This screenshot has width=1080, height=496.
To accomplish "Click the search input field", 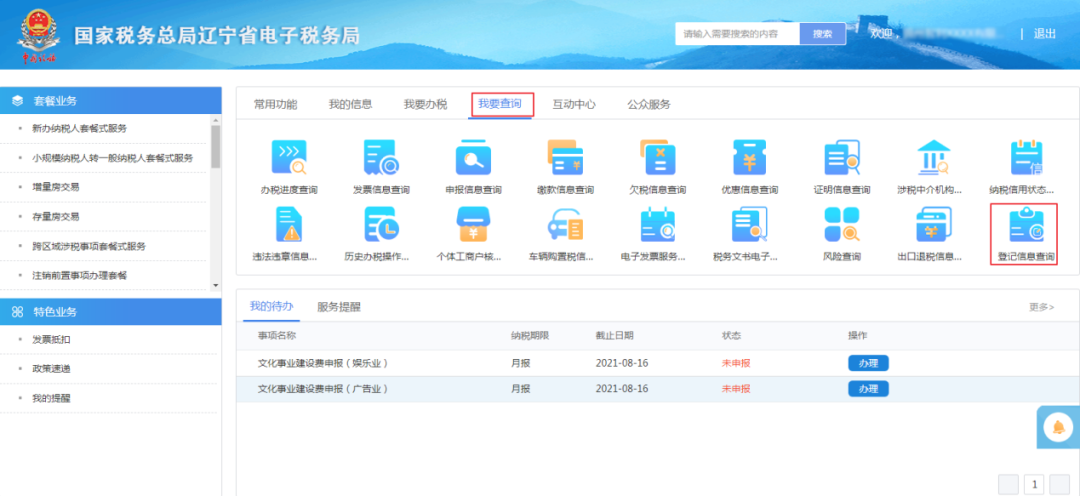I will click(x=737, y=34).
